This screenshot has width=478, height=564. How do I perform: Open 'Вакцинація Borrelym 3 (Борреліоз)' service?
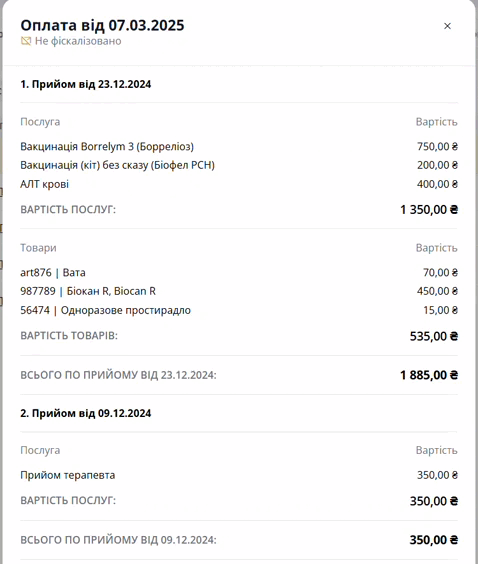107,146
